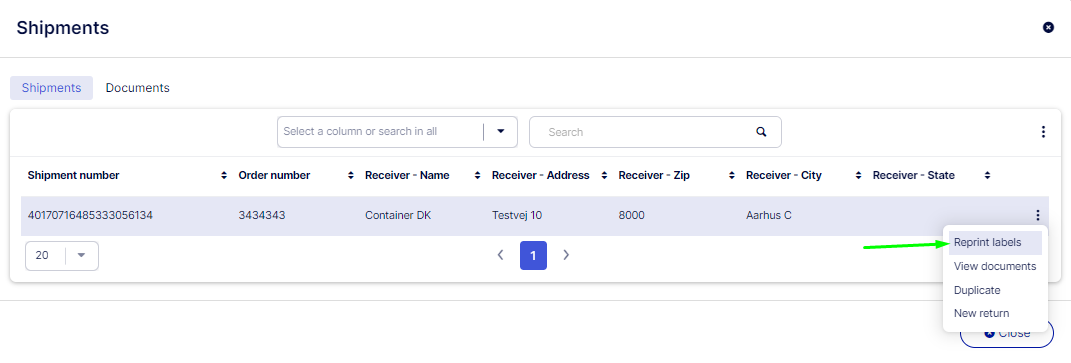The height and width of the screenshot is (363, 1071).
Task: Click zip cell 8000
Action: [632, 215]
